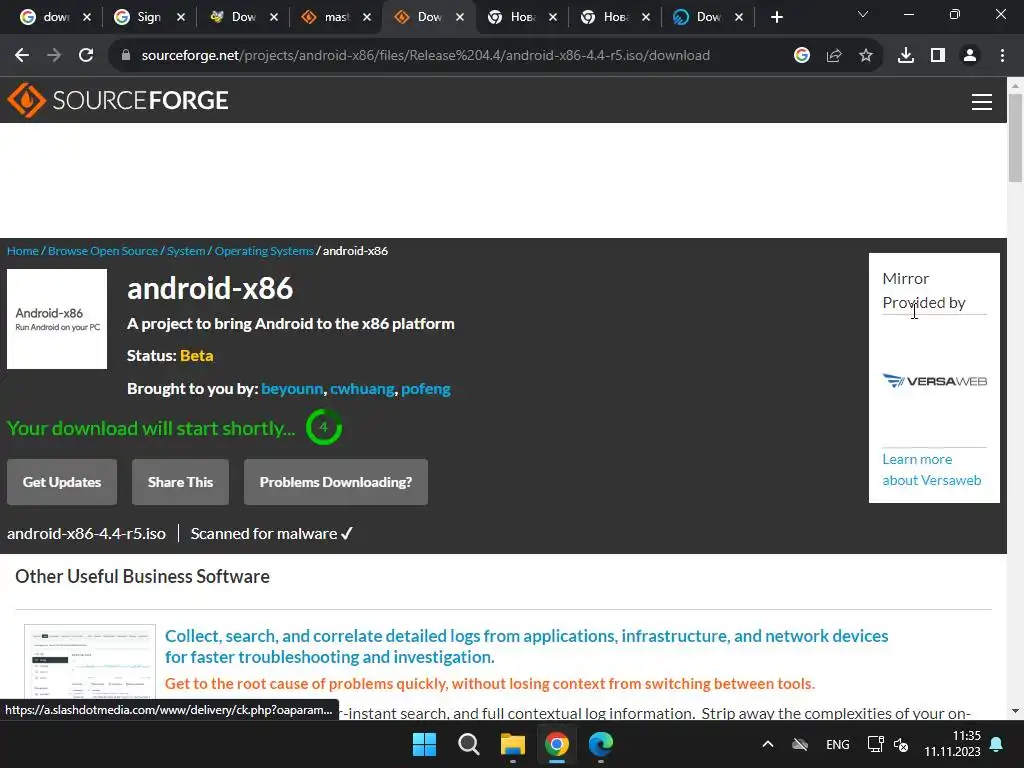
Task: Click the share page icon
Action: point(834,56)
